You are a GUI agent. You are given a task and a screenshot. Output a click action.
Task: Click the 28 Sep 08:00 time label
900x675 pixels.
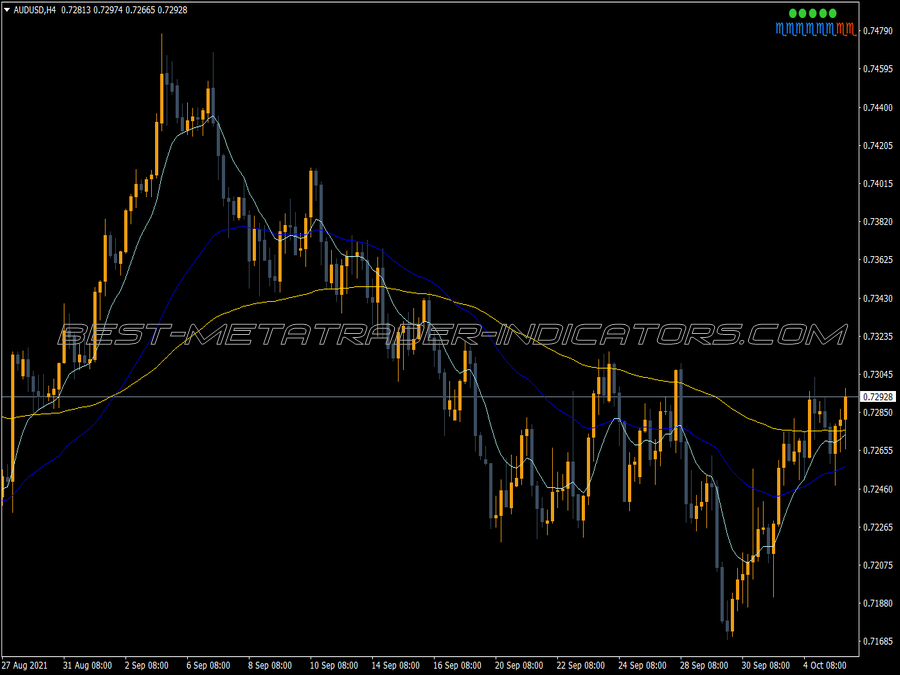pyautogui.click(x=704, y=665)
